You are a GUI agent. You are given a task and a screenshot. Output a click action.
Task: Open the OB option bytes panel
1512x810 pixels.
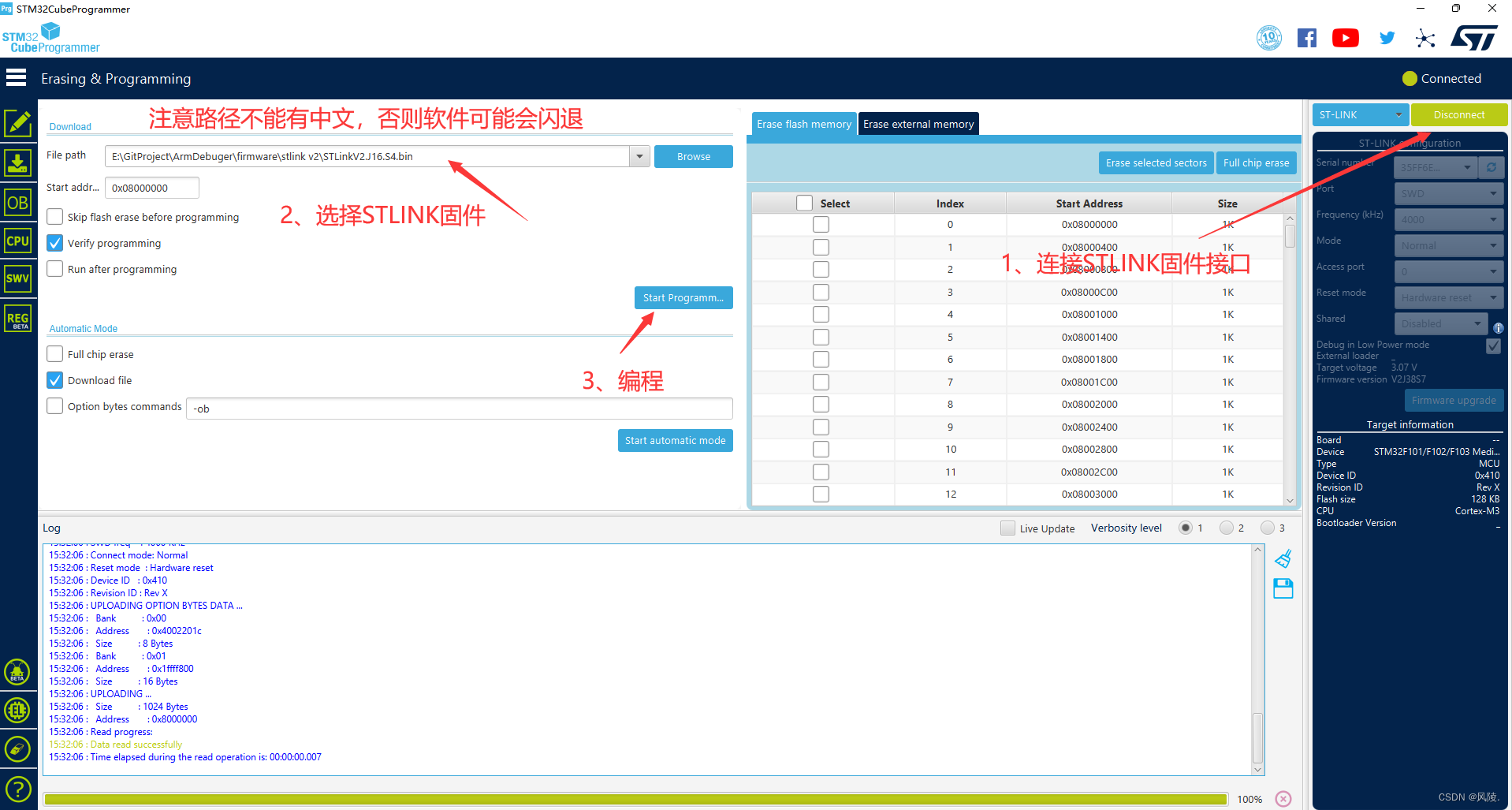(17, 203)
